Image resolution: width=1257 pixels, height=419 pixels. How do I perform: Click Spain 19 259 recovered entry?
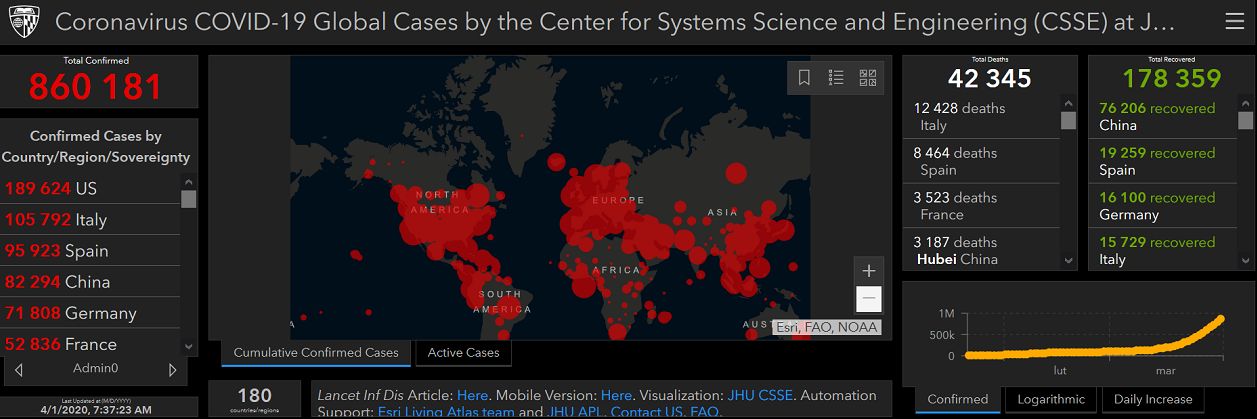click(x=1162, y=161)
